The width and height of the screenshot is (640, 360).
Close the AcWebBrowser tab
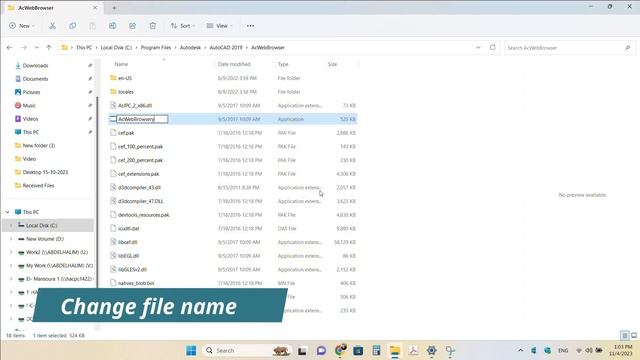95,8
